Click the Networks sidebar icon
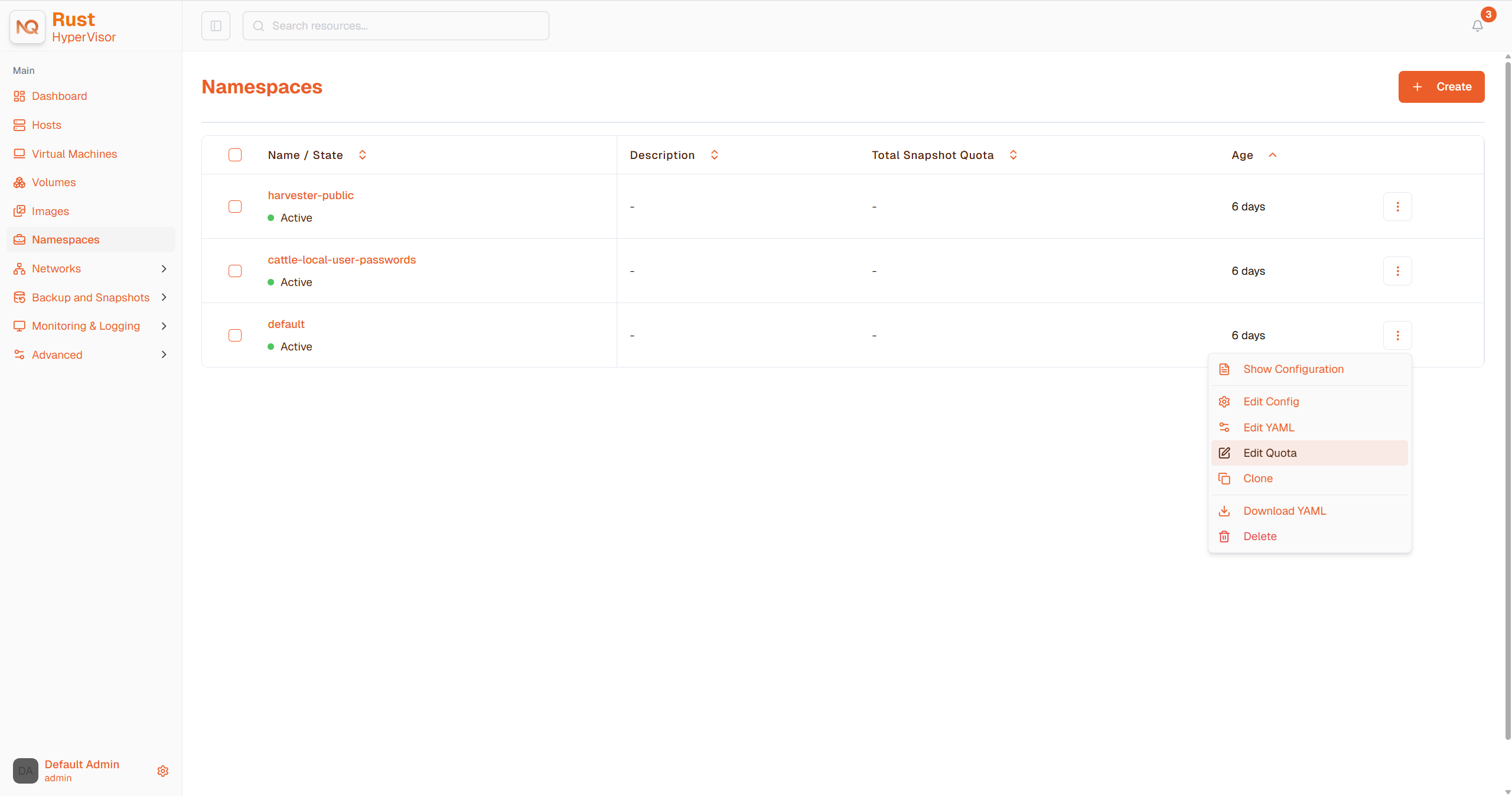The image size is (1512, 796). 19,269
